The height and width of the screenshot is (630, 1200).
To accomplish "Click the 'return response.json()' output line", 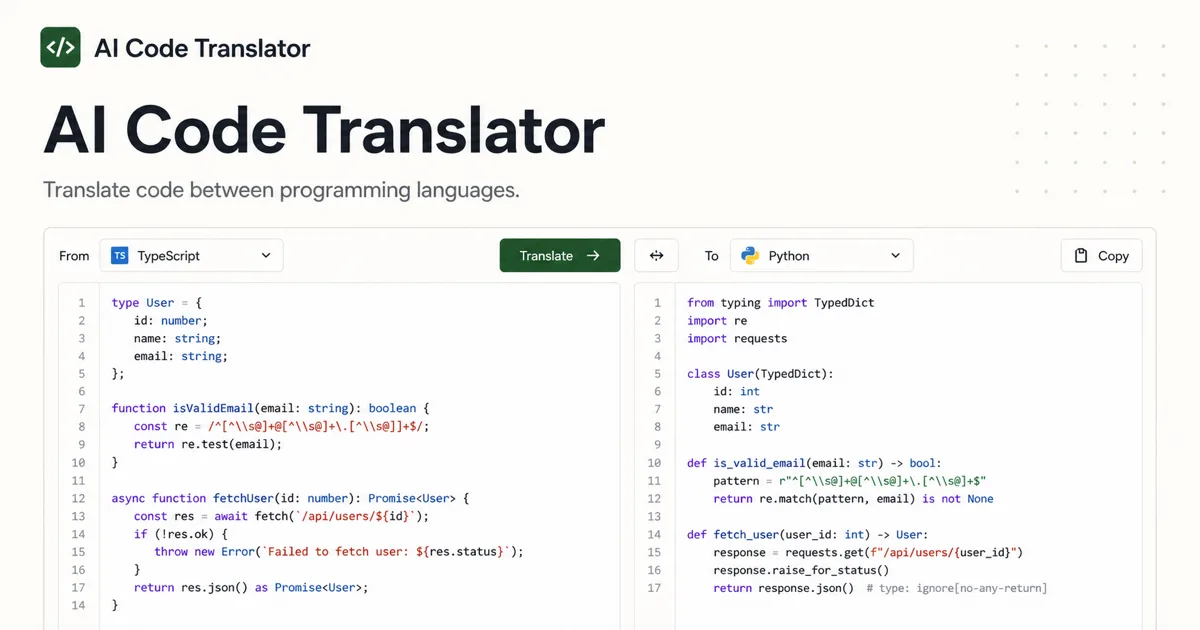I will (x=880, y=588).
